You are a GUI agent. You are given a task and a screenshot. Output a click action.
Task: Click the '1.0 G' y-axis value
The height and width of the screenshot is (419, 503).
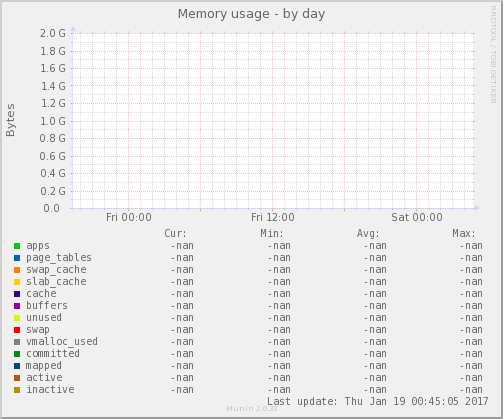pyautogui.click(x=53, y=121)
